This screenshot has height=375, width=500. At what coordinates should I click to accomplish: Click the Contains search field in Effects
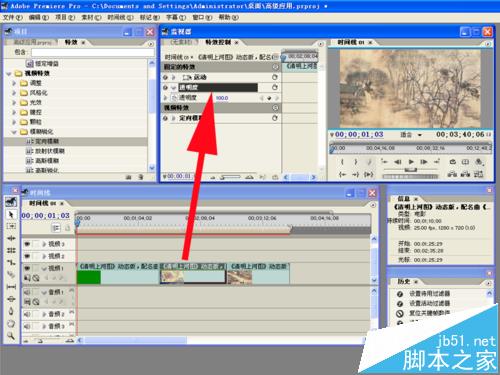coord(93,52)
